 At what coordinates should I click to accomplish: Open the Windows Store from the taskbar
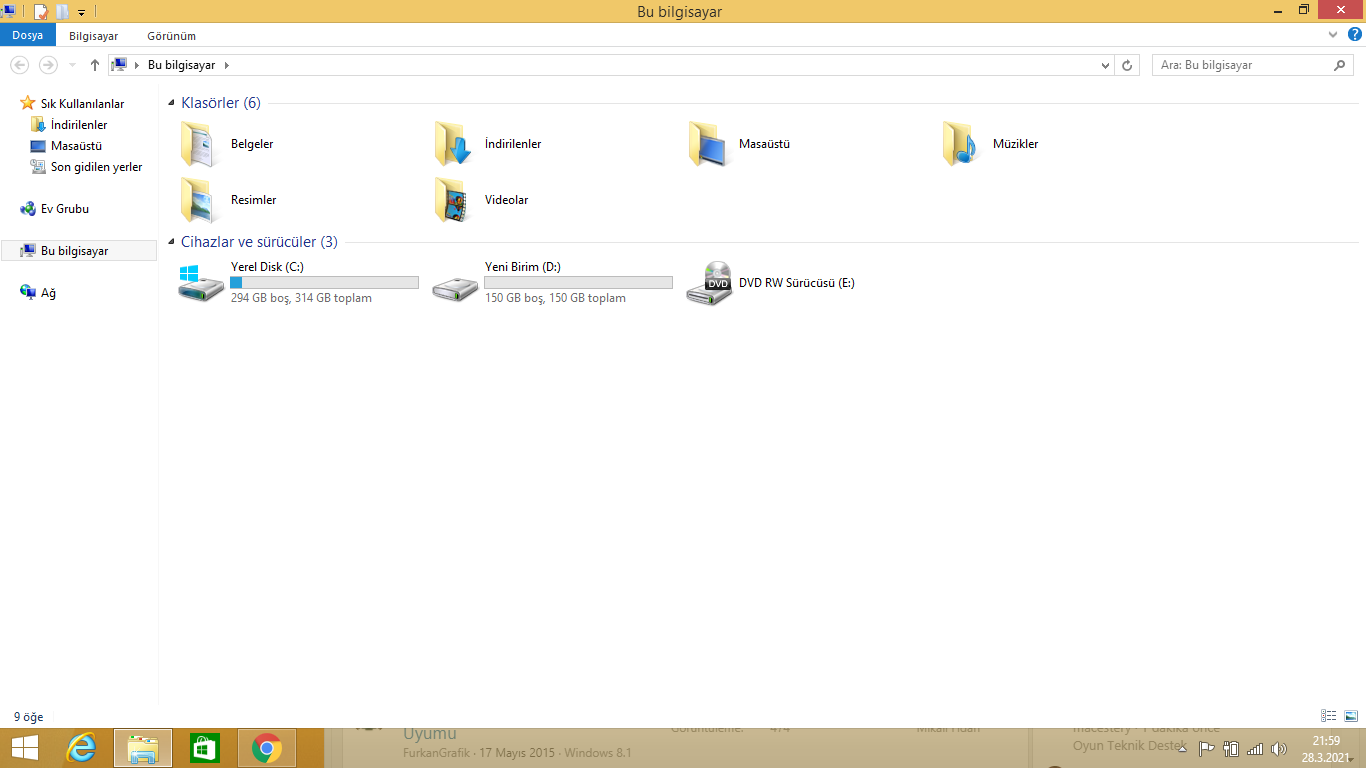coord(205,748)
